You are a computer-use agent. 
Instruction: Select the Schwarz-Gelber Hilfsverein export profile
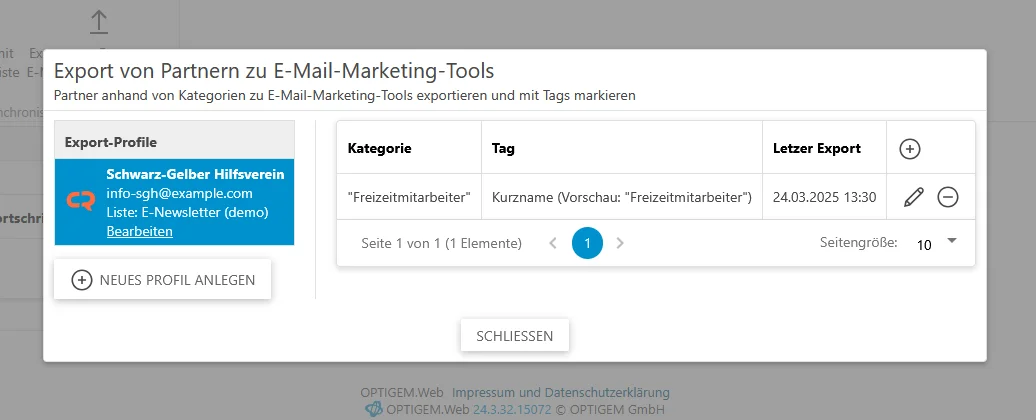(174, 202)
